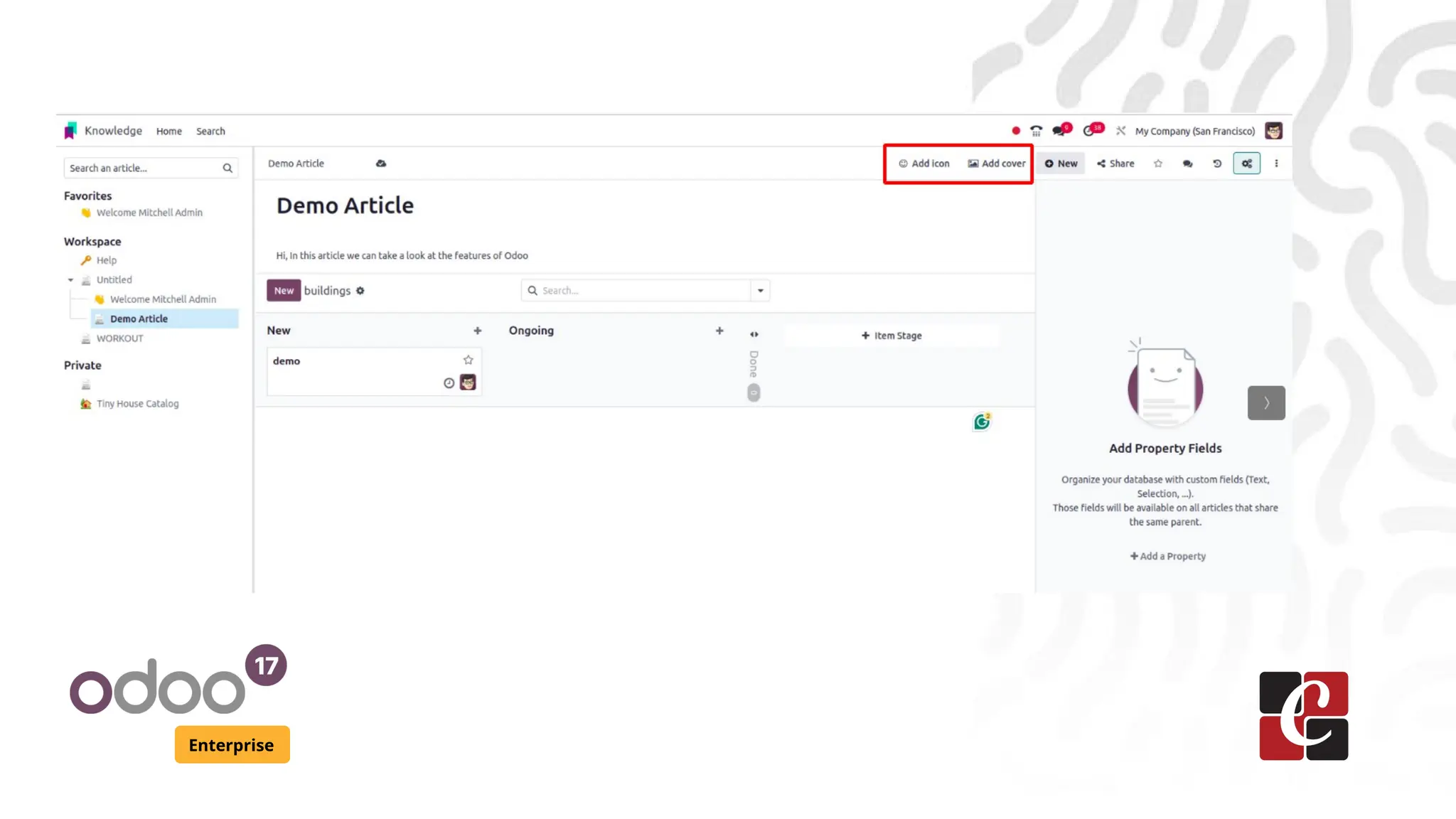Click the article search magnifier icon

click(x=227, y=168)
